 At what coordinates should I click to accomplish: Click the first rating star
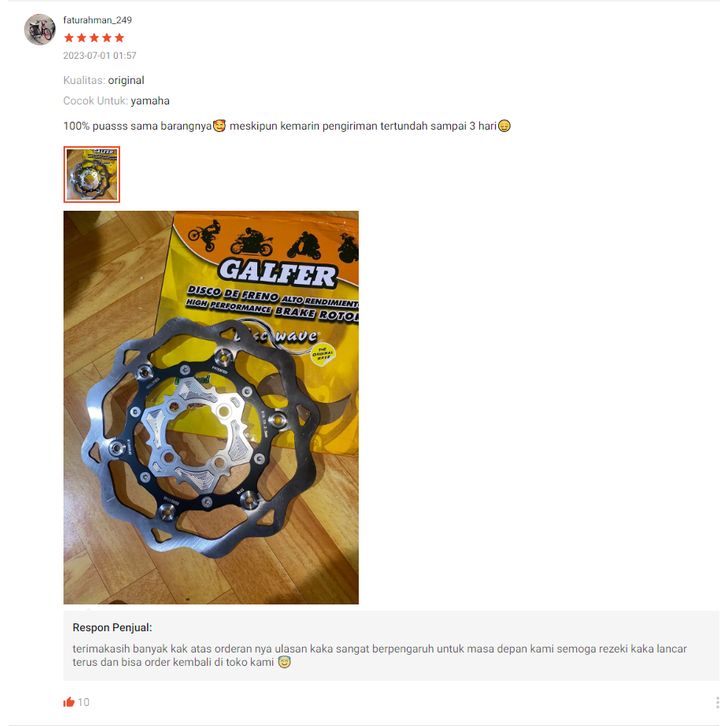pos(69,38)
